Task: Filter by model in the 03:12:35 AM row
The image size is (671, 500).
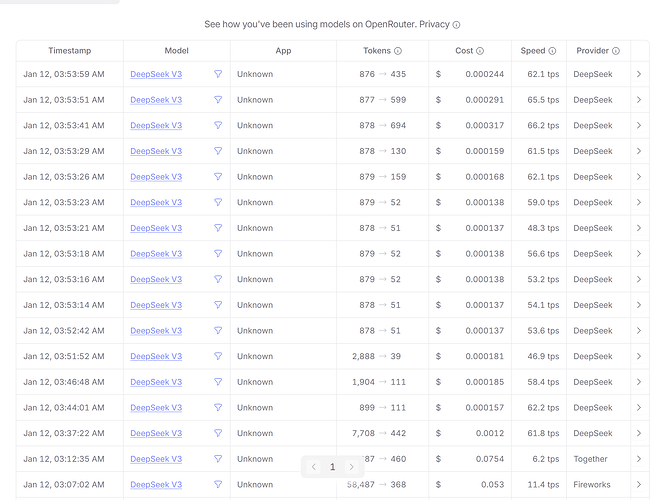Action: [218, 459]
